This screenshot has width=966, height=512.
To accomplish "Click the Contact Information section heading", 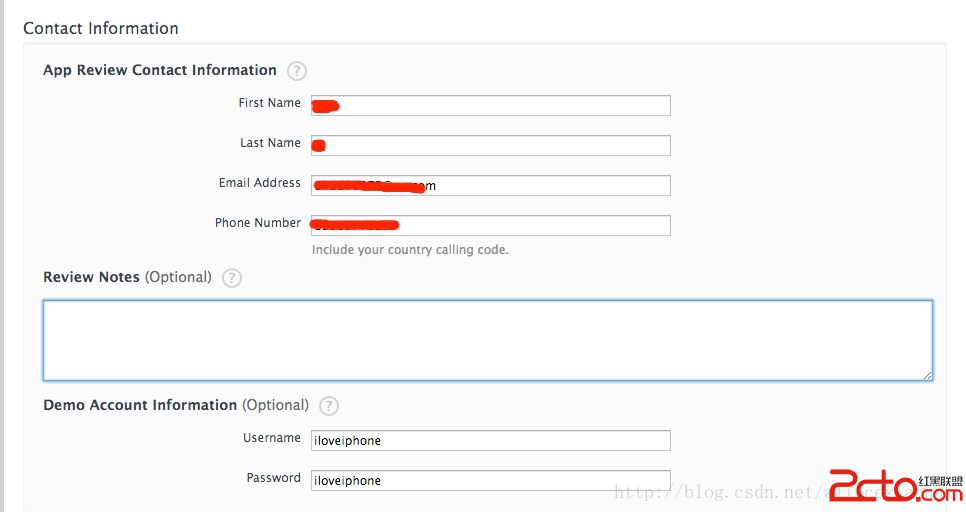I will click(x=101, y=29).
